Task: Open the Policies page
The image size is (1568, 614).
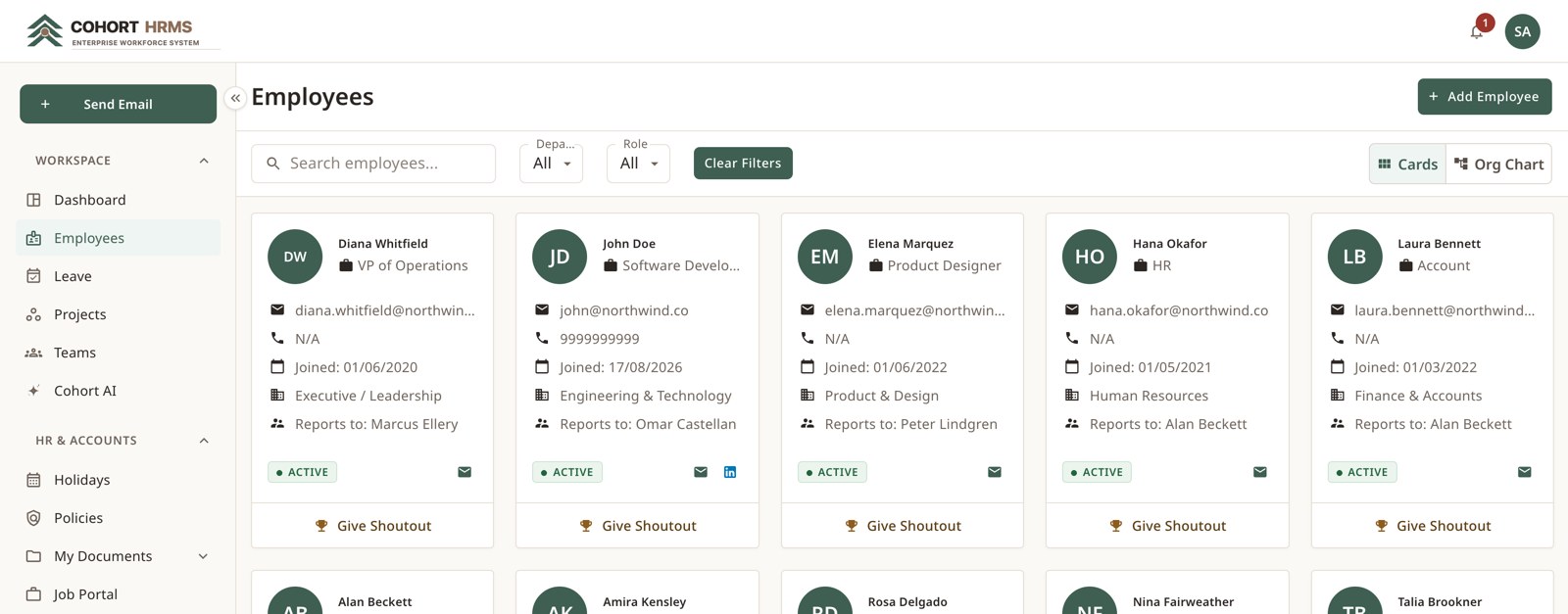Action: [x=118, y=518]
